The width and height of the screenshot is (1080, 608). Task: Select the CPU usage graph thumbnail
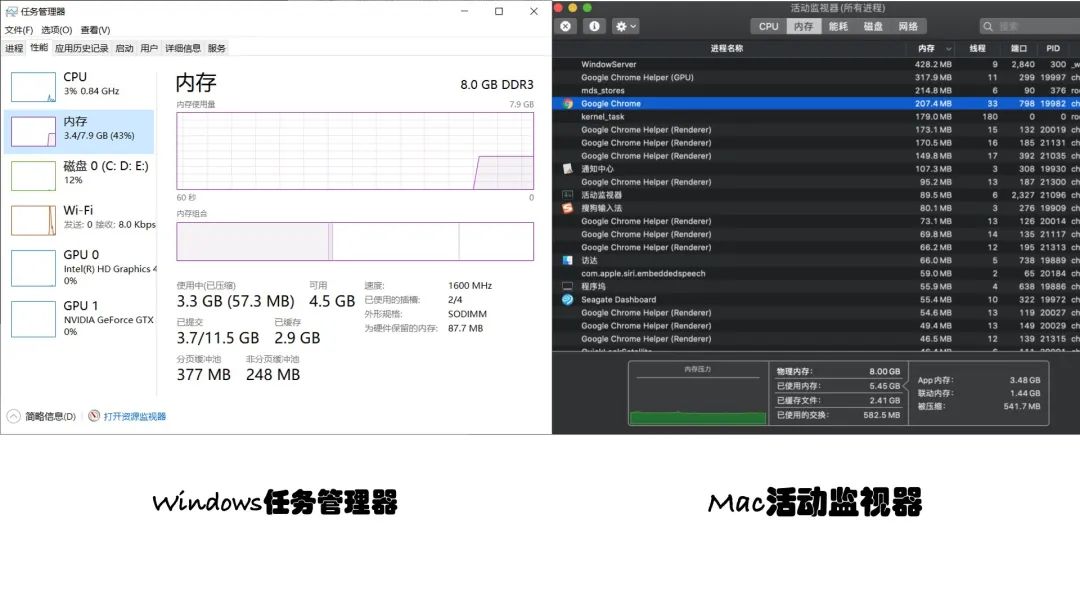point(33,87)
